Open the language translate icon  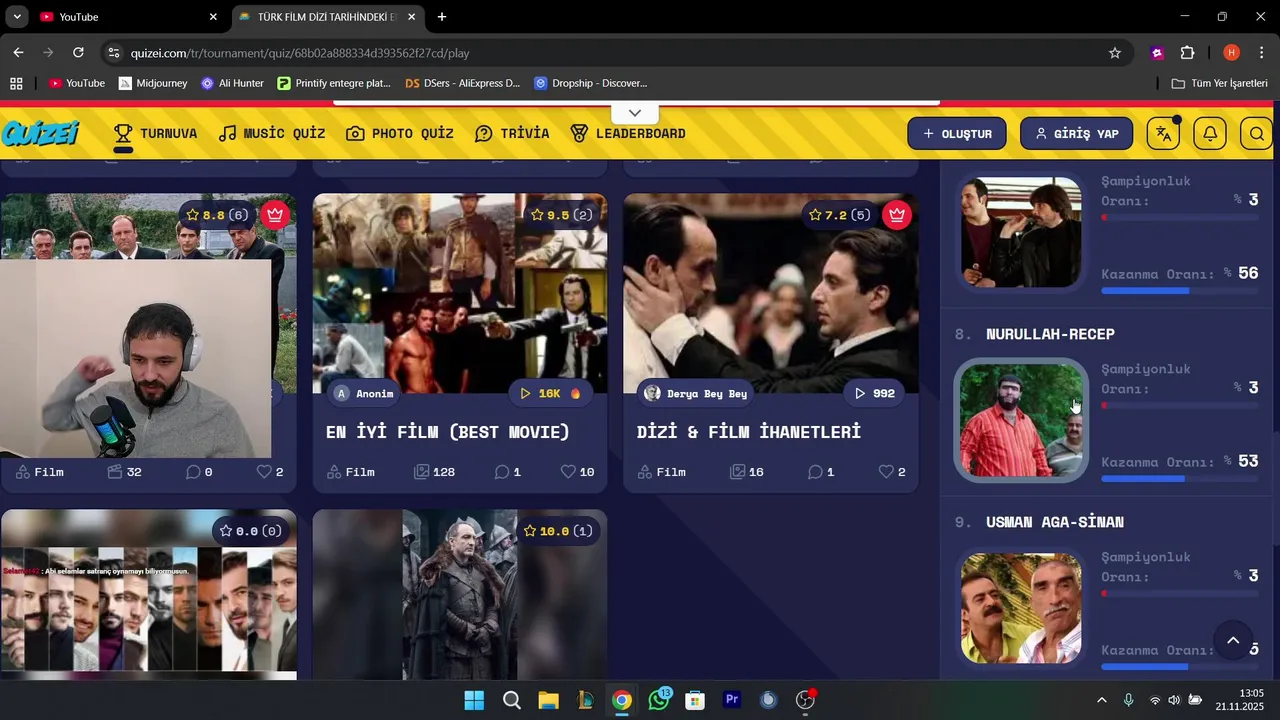(1163, 133)
